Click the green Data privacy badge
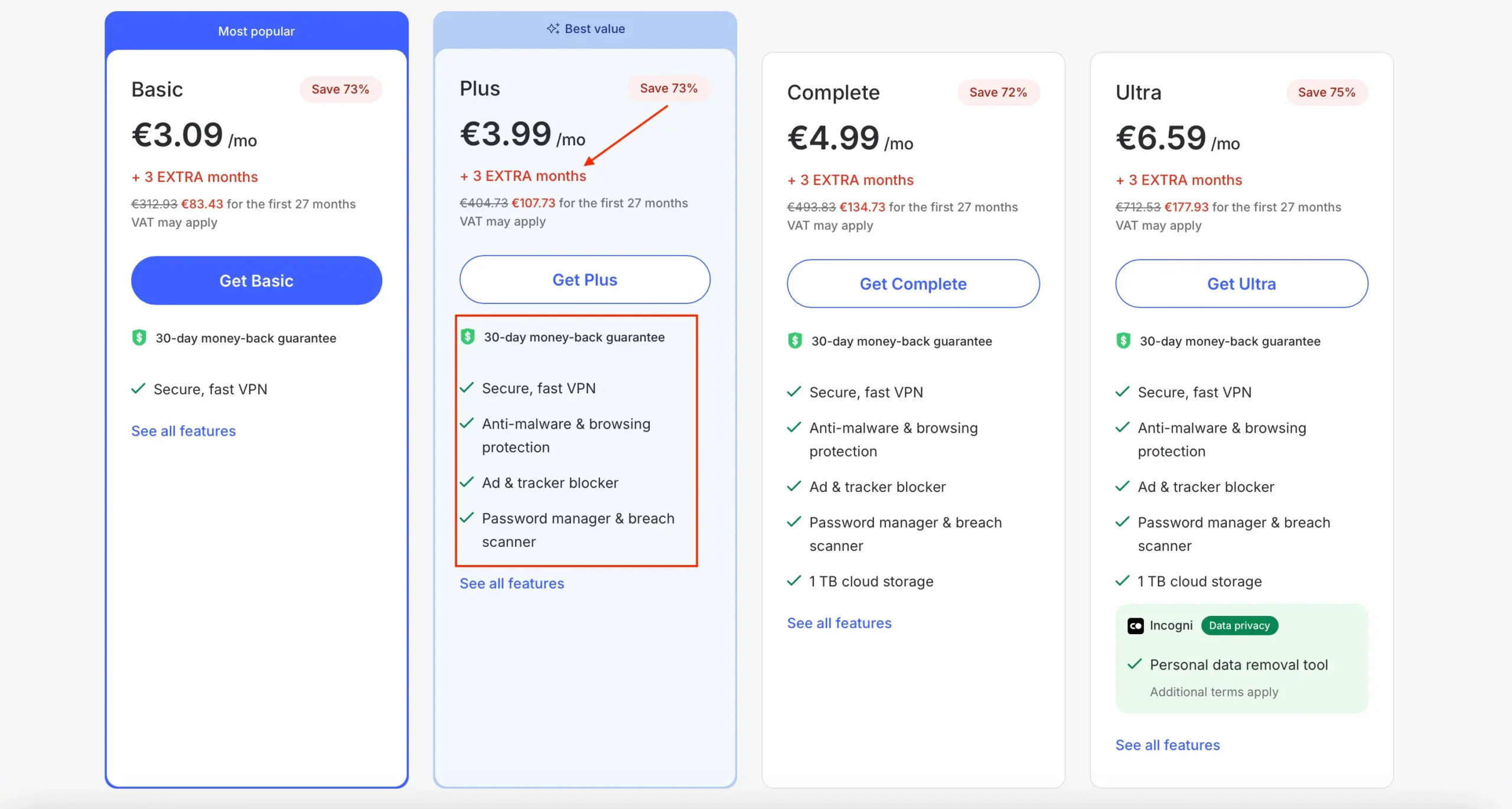1512x809 pixels. click(1239, 626)
